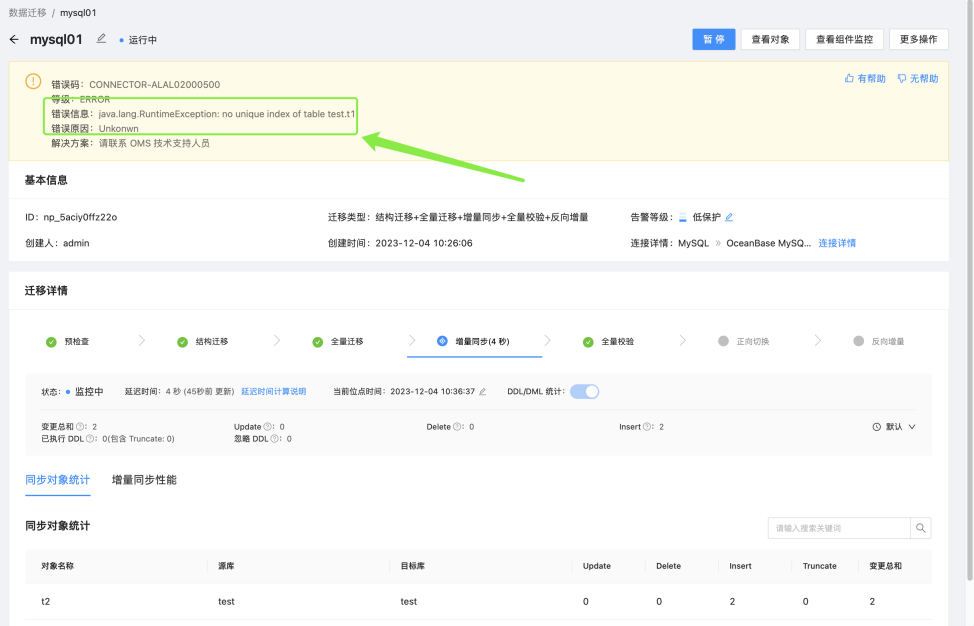Viewport: 974px width, 626px height.
Task: Open the 延迟时间计算说明 link
Action: (274, 392)
